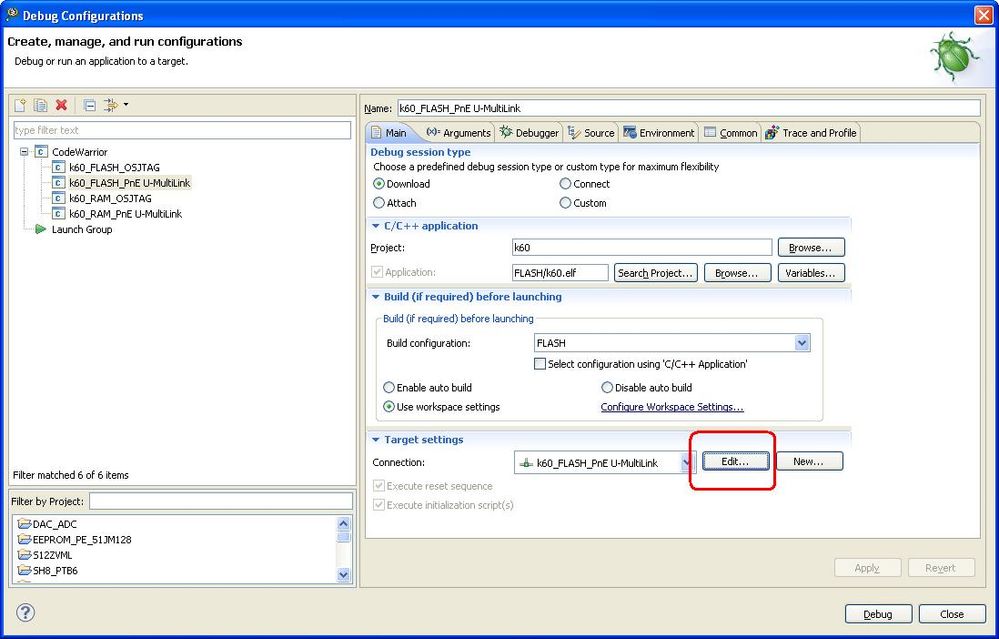Click the configuration Name field
Image resolution: width=999 pixels, height=639 pixels.
[689, 108]
